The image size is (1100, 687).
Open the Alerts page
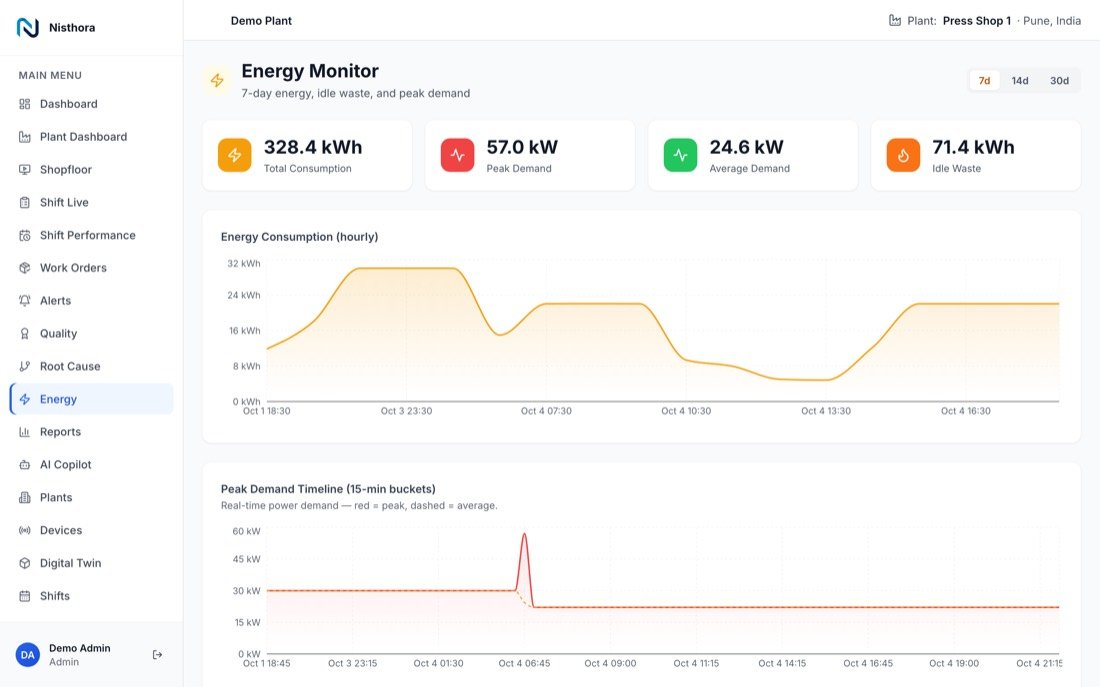92,301
